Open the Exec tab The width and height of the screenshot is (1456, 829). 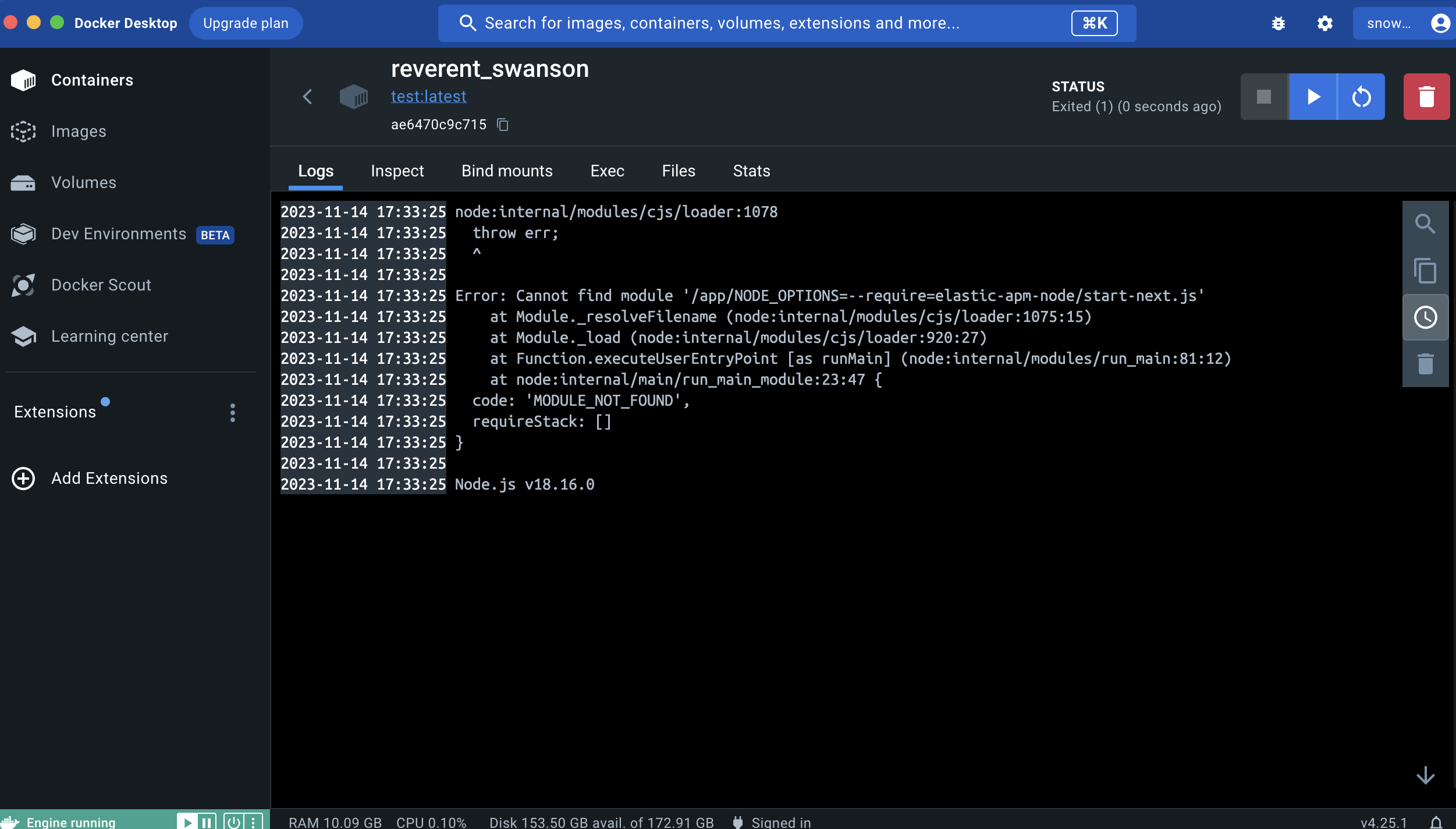607,171
